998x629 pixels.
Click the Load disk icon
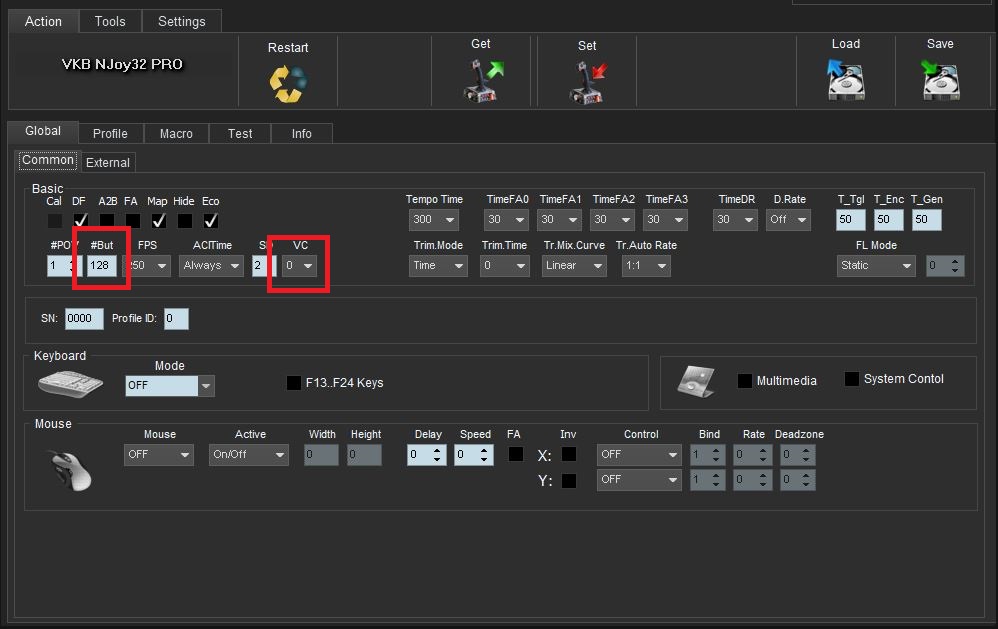tap(845, 80)
